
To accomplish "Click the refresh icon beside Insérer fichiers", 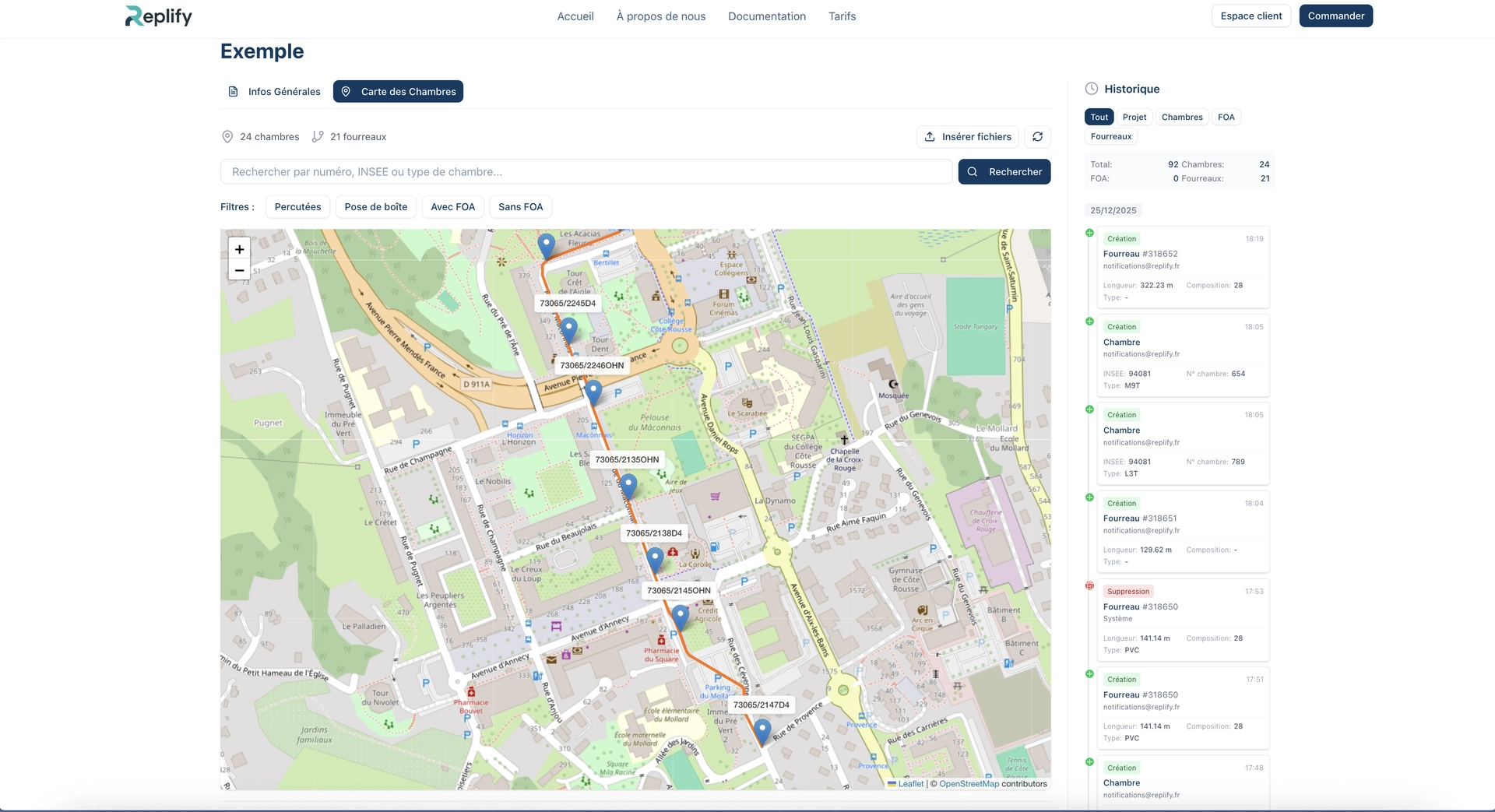I will 1037,137.
